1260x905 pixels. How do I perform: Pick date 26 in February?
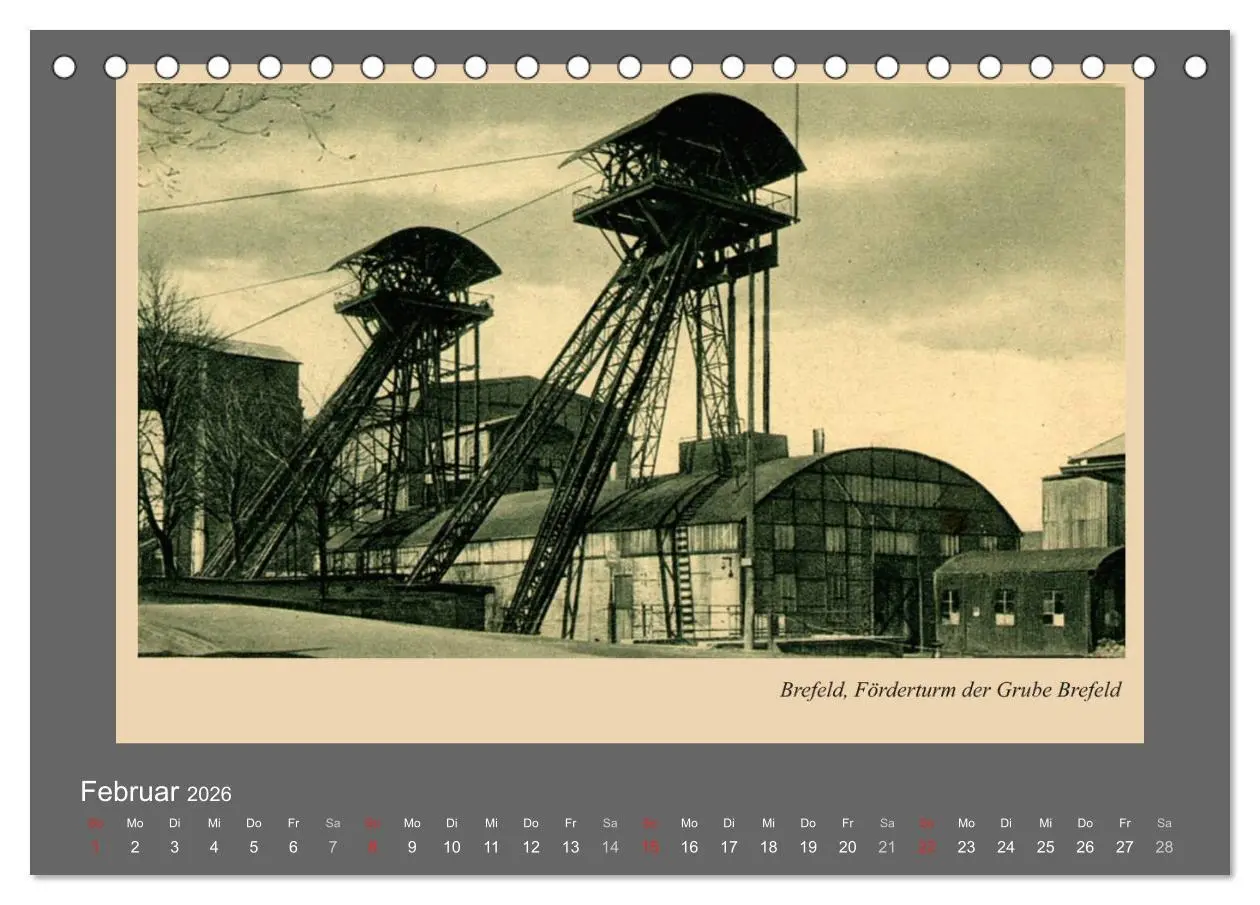[x=1085, y=847]
